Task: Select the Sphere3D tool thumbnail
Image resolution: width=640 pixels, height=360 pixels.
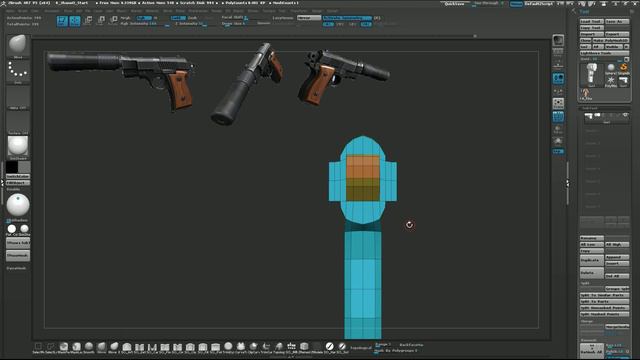Action: (x=611, y=69)
